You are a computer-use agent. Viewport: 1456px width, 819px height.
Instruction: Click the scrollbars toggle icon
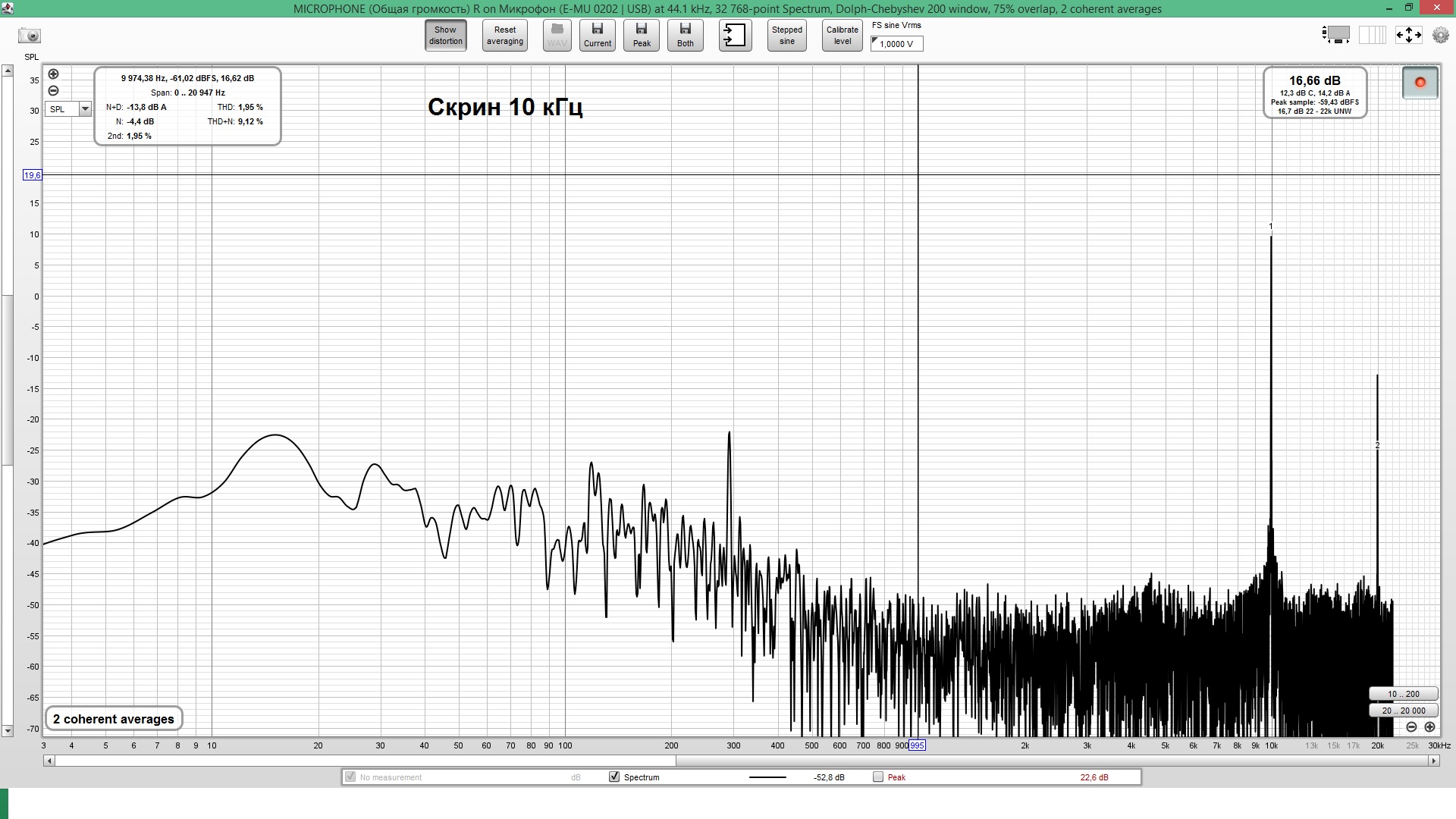pos(1336,35)
